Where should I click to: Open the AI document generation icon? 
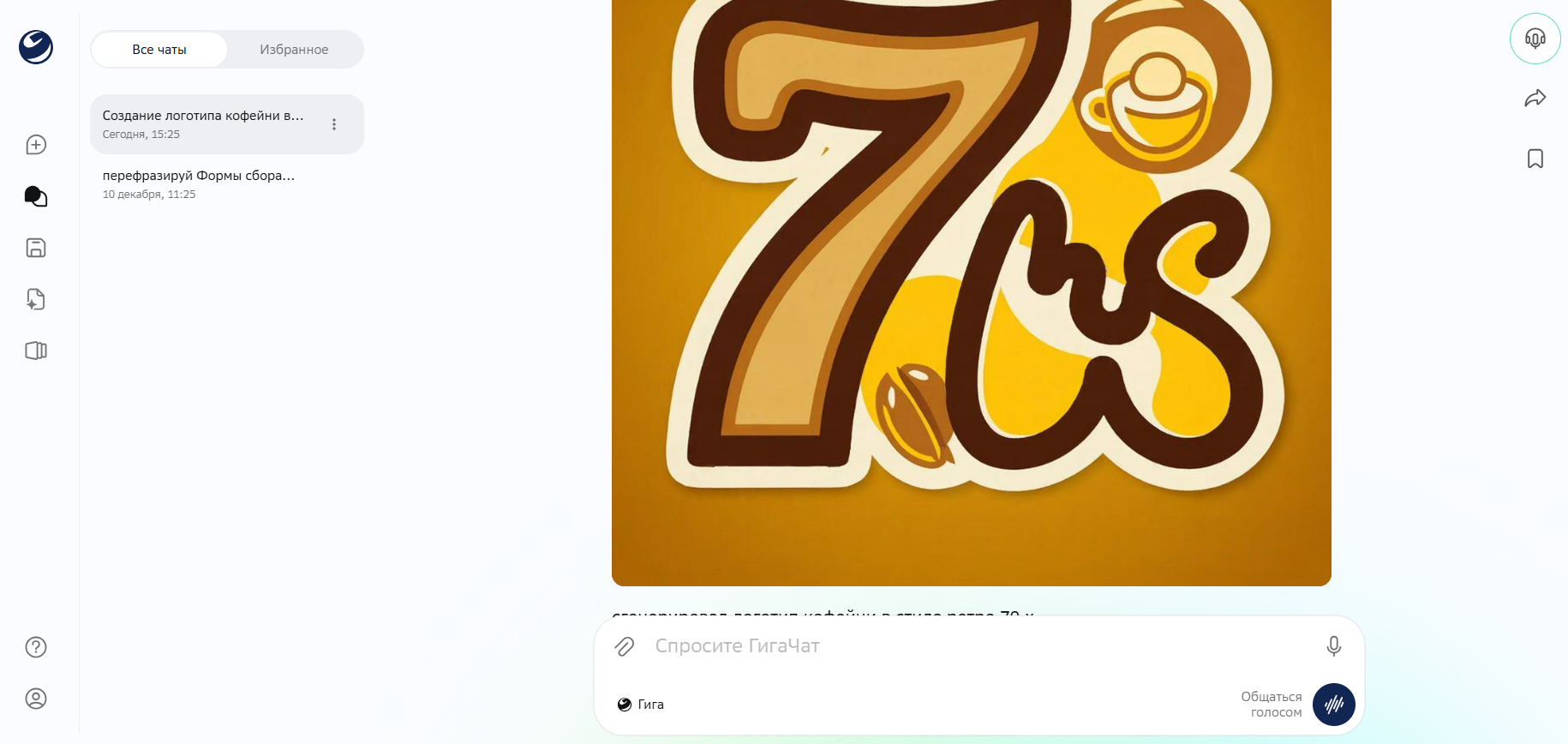tap(36, 299)
